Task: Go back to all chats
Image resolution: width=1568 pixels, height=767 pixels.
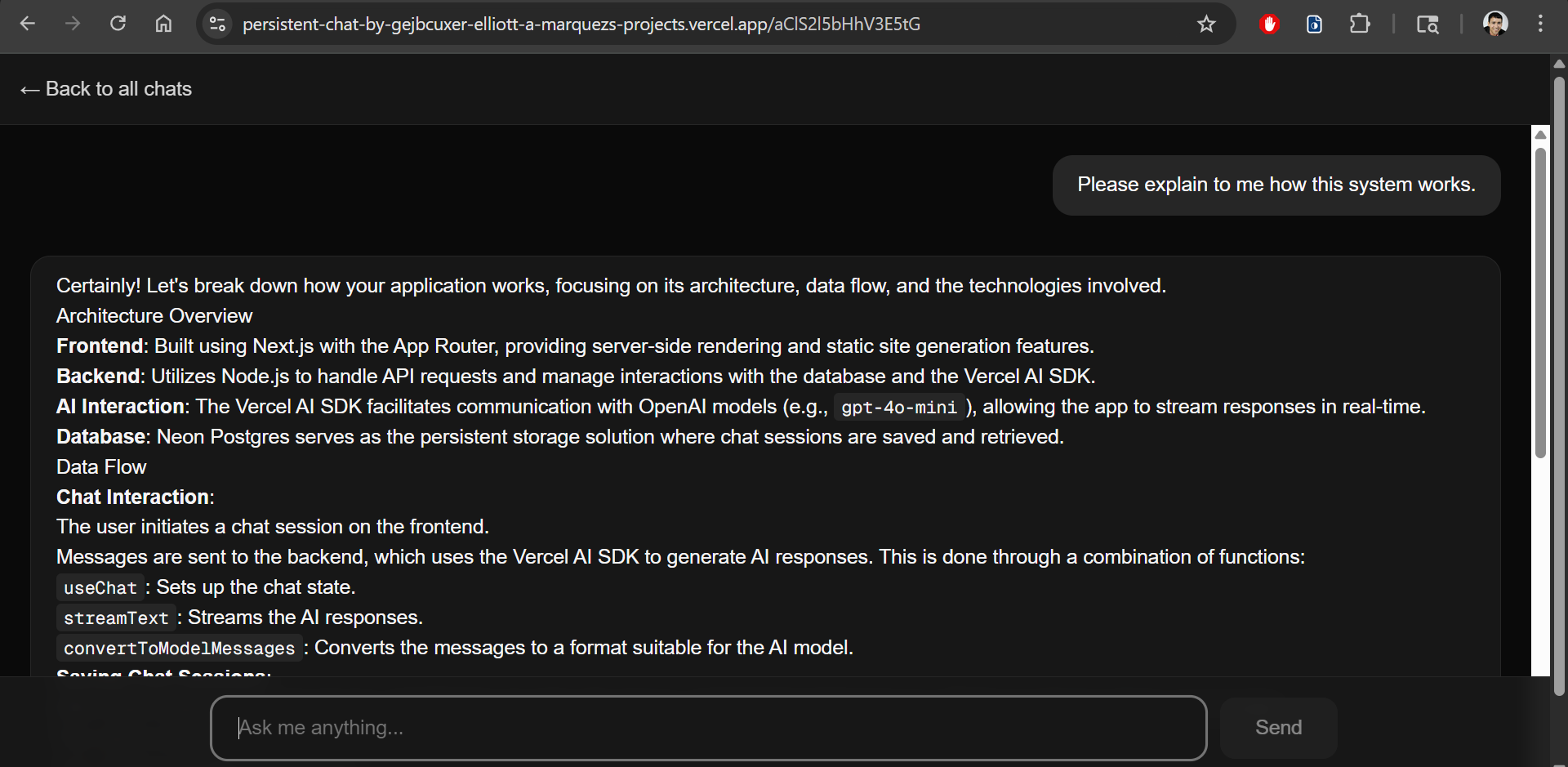Action: [x=107, y=89]
